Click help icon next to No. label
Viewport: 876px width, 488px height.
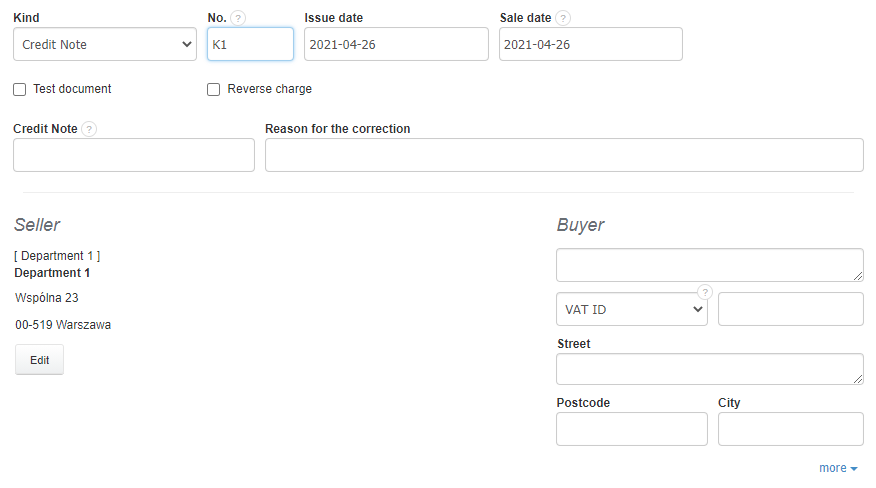238,18
